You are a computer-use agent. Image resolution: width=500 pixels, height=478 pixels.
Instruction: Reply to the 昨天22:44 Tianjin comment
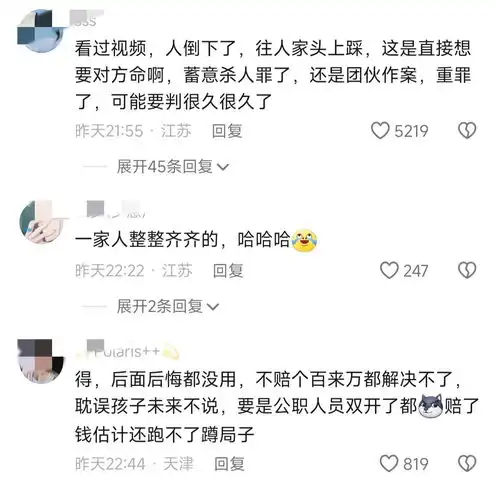(x=229, y=464)
